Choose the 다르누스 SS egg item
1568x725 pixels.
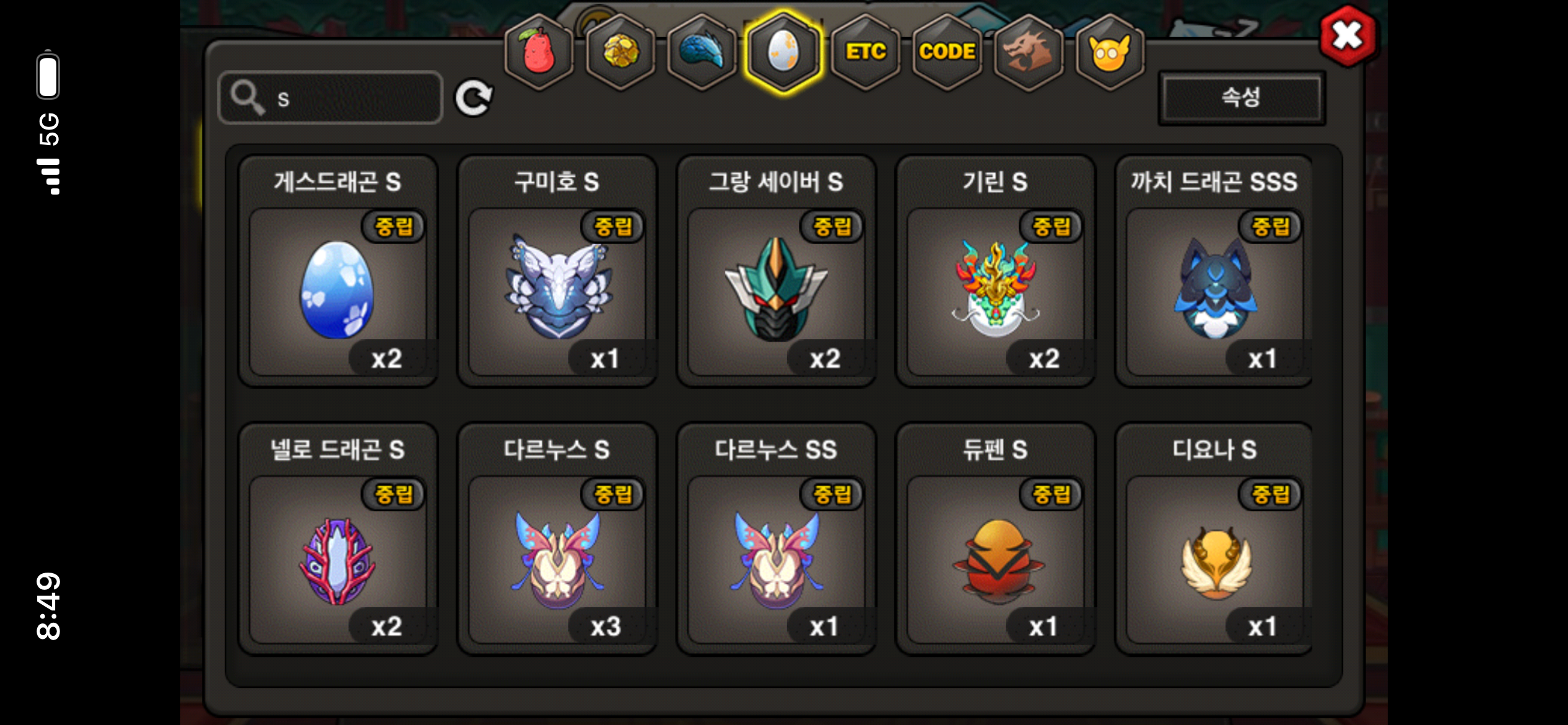777,539
